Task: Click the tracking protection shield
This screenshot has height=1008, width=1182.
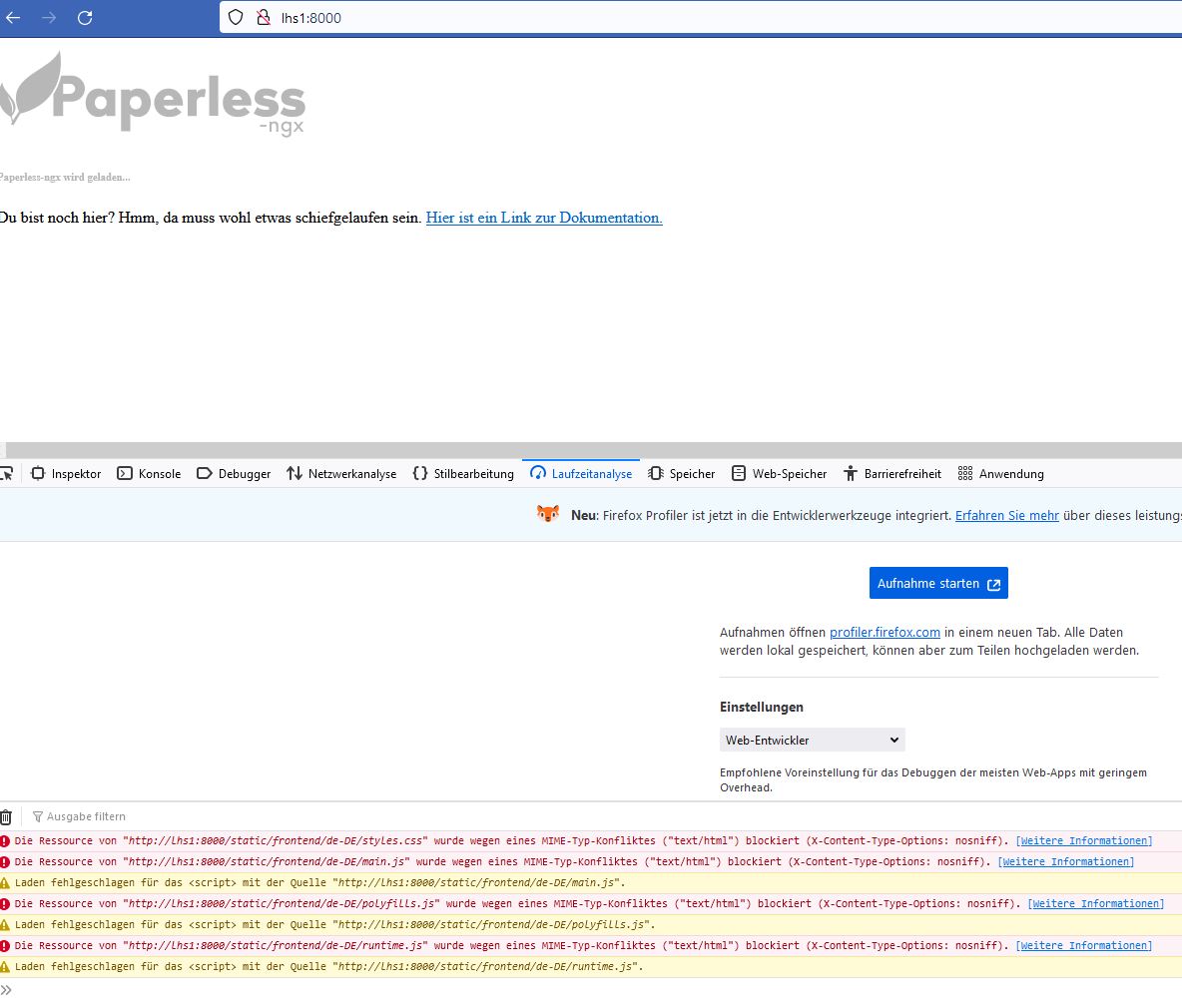Action: (236, 17)
